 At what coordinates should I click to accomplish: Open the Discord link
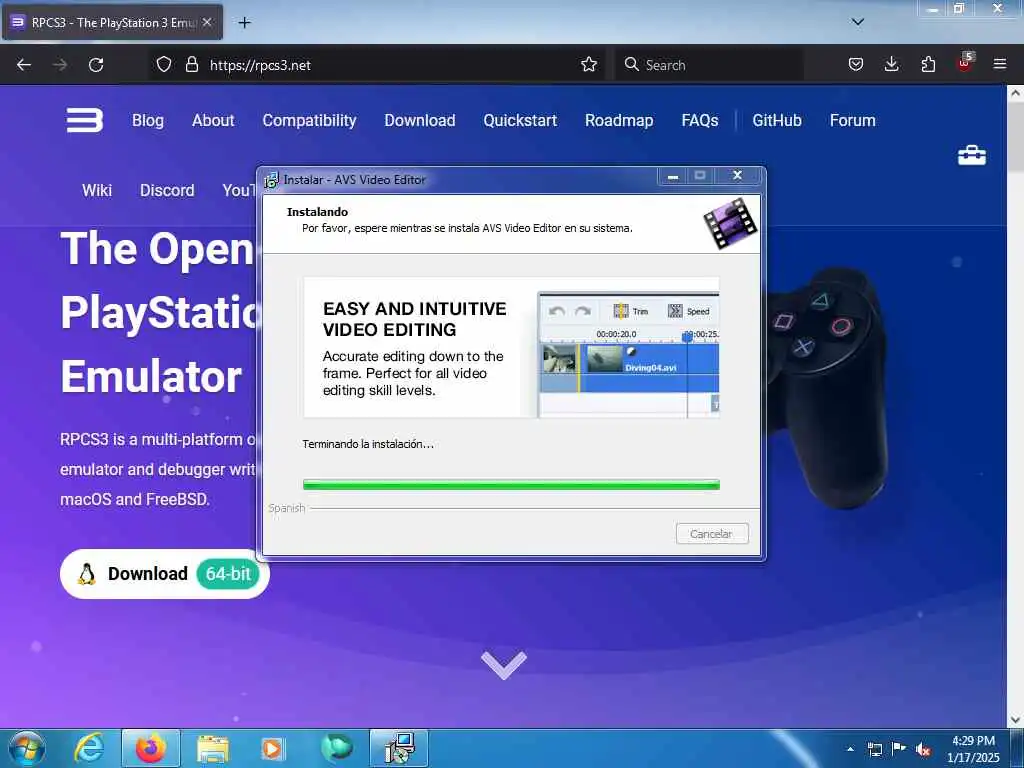tap(167, 190)
